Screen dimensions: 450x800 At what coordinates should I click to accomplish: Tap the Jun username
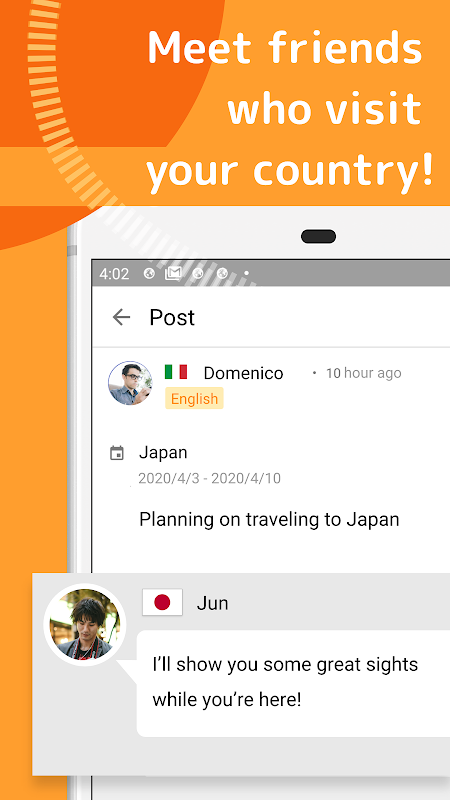tap(212, 604)
